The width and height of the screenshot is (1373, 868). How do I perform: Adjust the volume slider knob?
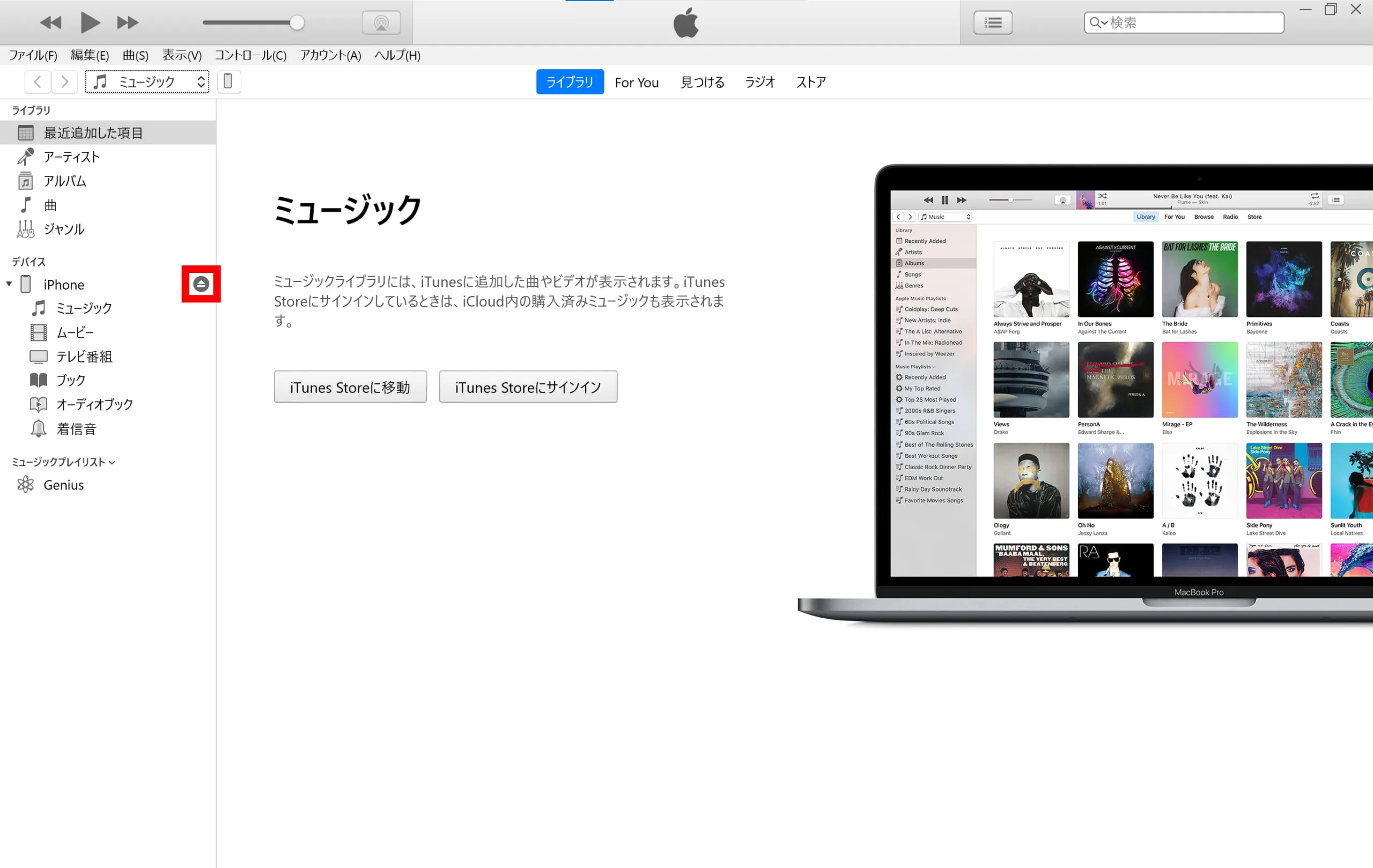(x=297, y=23)
